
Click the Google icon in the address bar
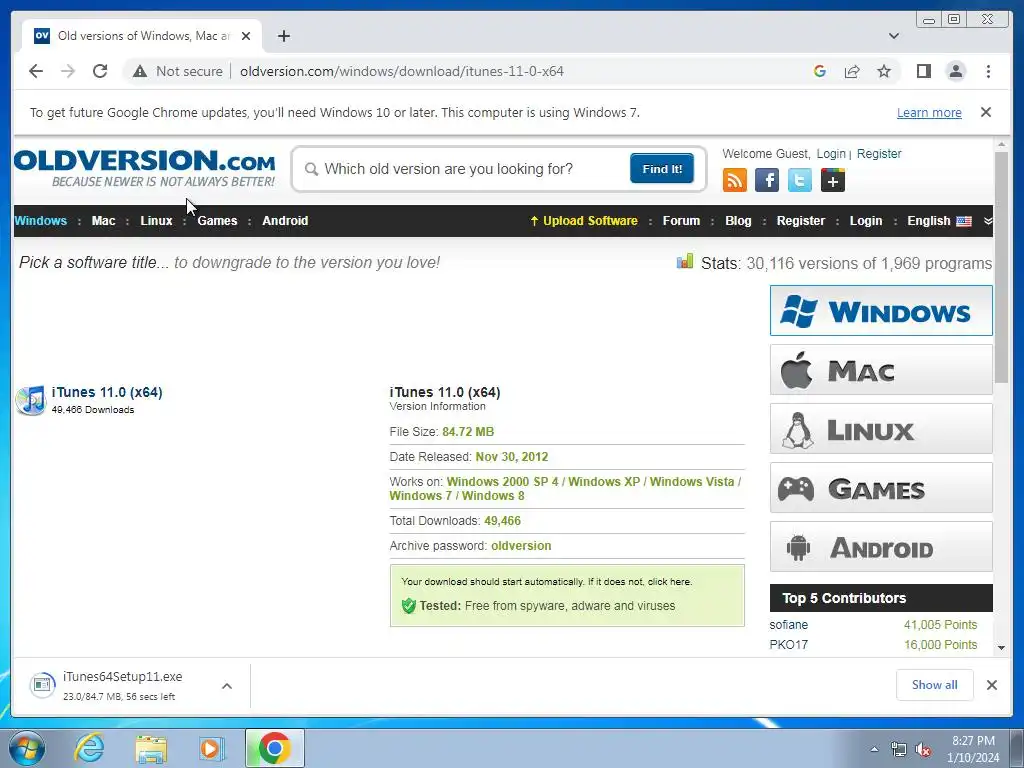[x=820, y=71]
